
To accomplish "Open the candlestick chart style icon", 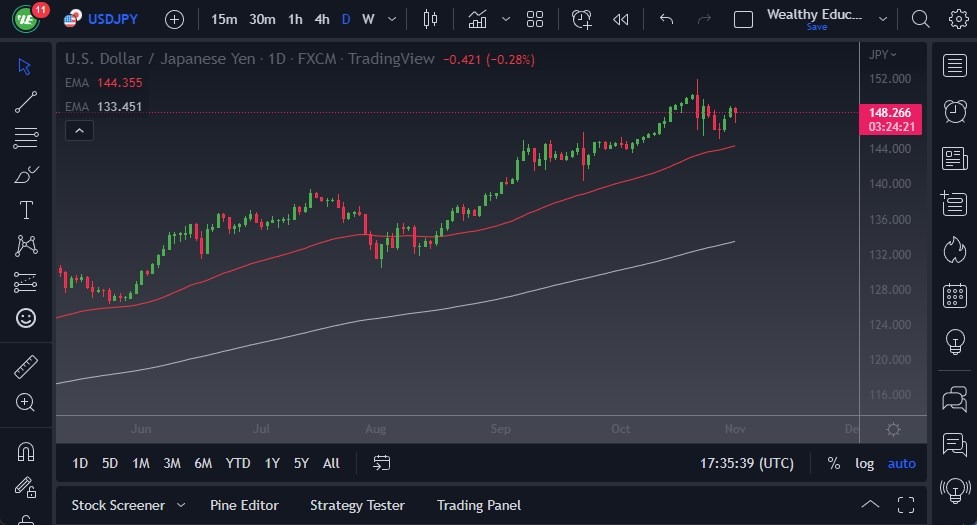I will (x=431, y=19).
